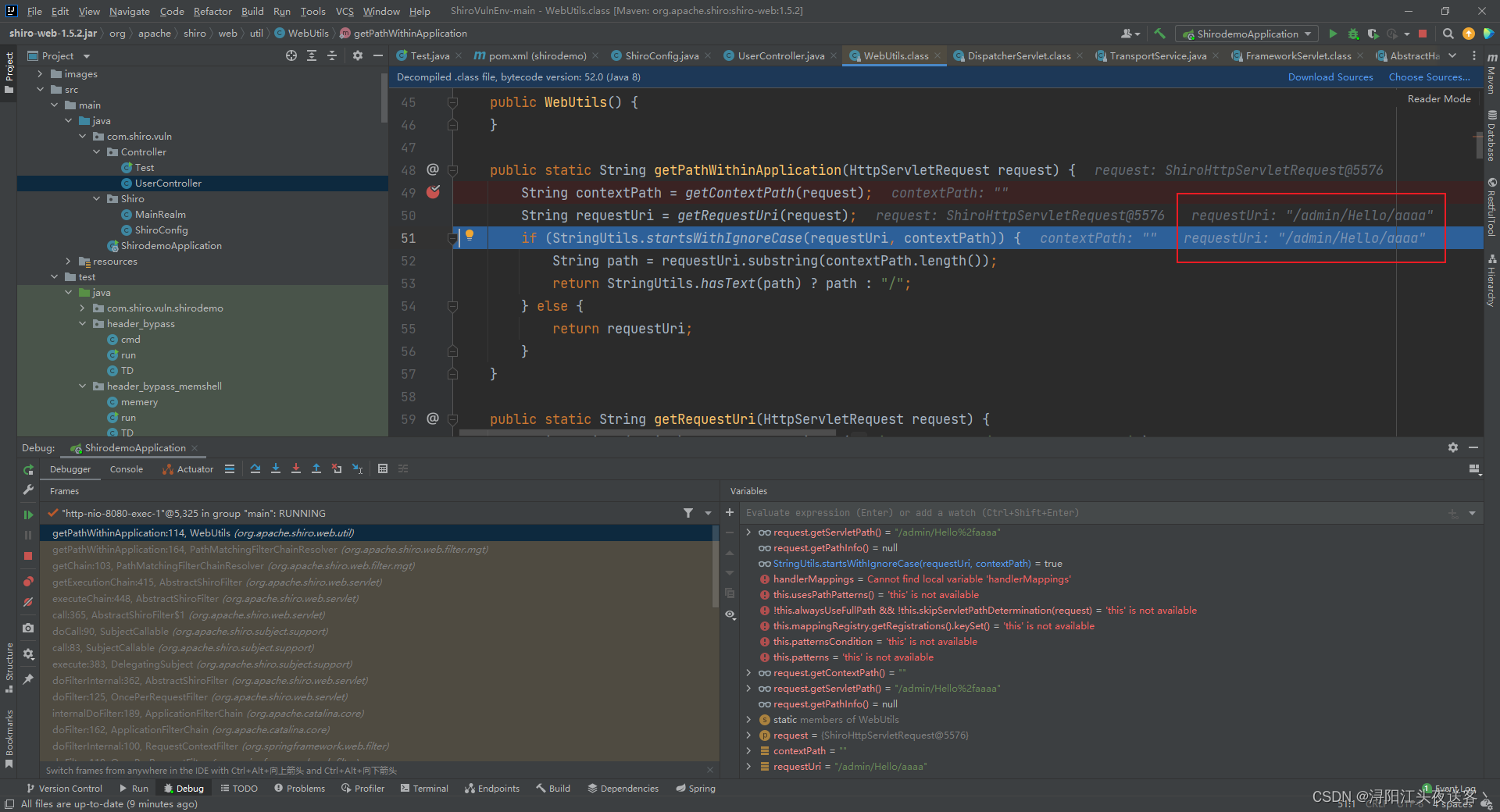Take a thread dump with the camera icon
The width and height of the screenshot is (1500, 812).
coord(28,628)
